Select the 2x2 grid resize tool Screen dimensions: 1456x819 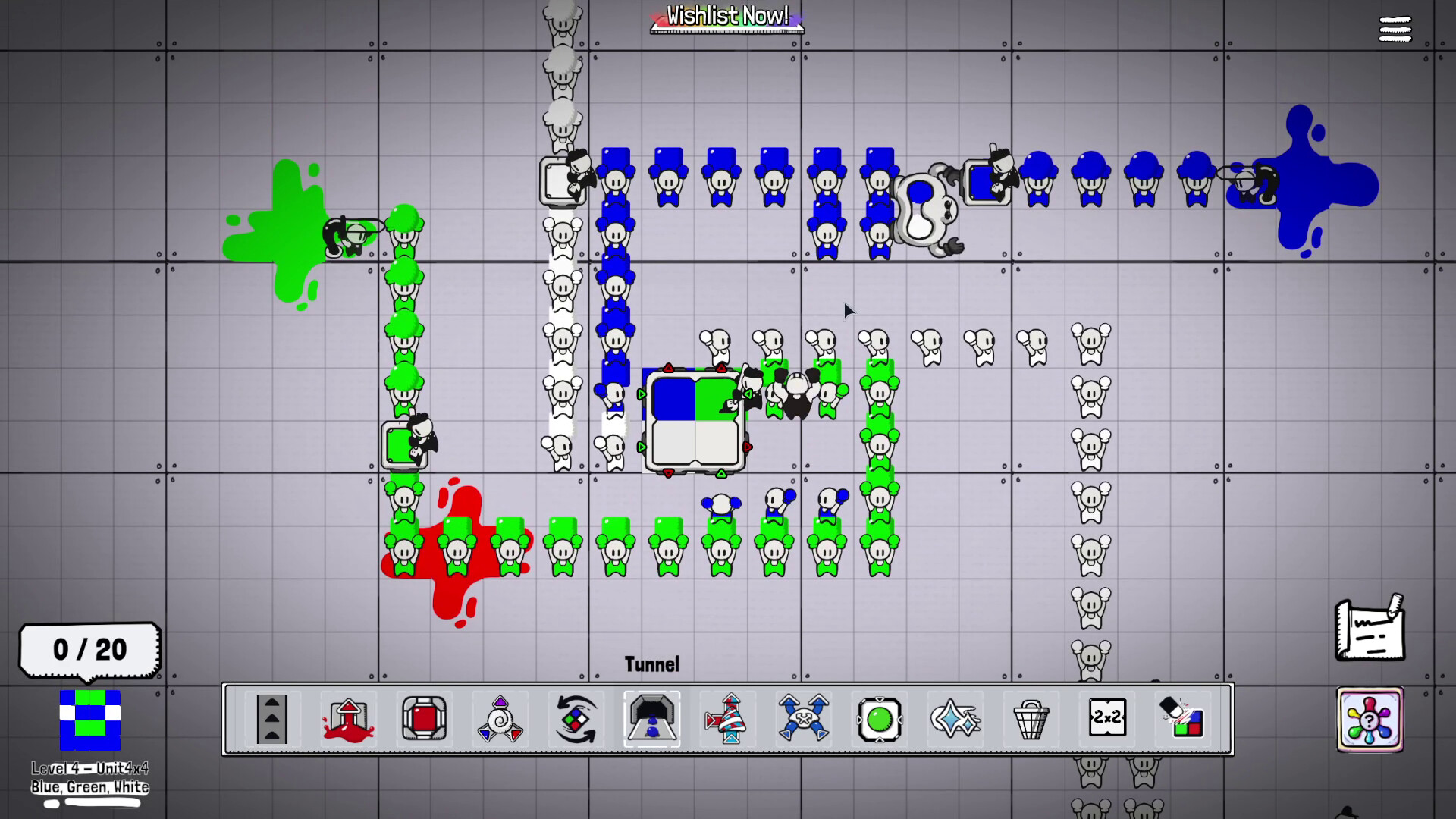[1108, 719]
